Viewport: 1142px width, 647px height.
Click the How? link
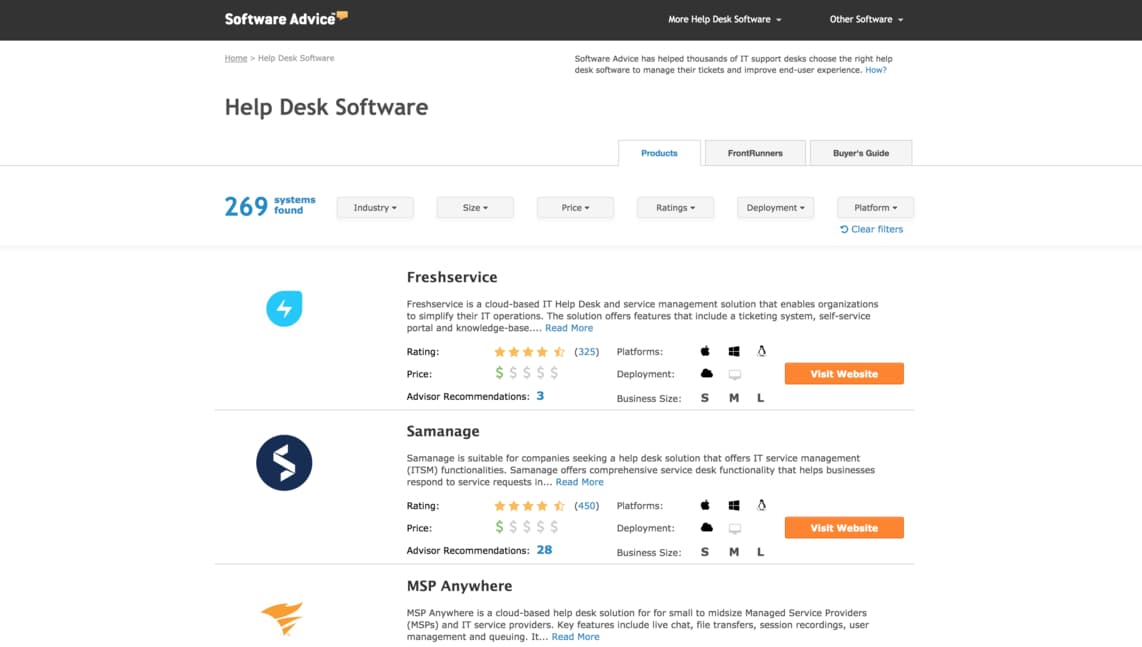(875, 70)
